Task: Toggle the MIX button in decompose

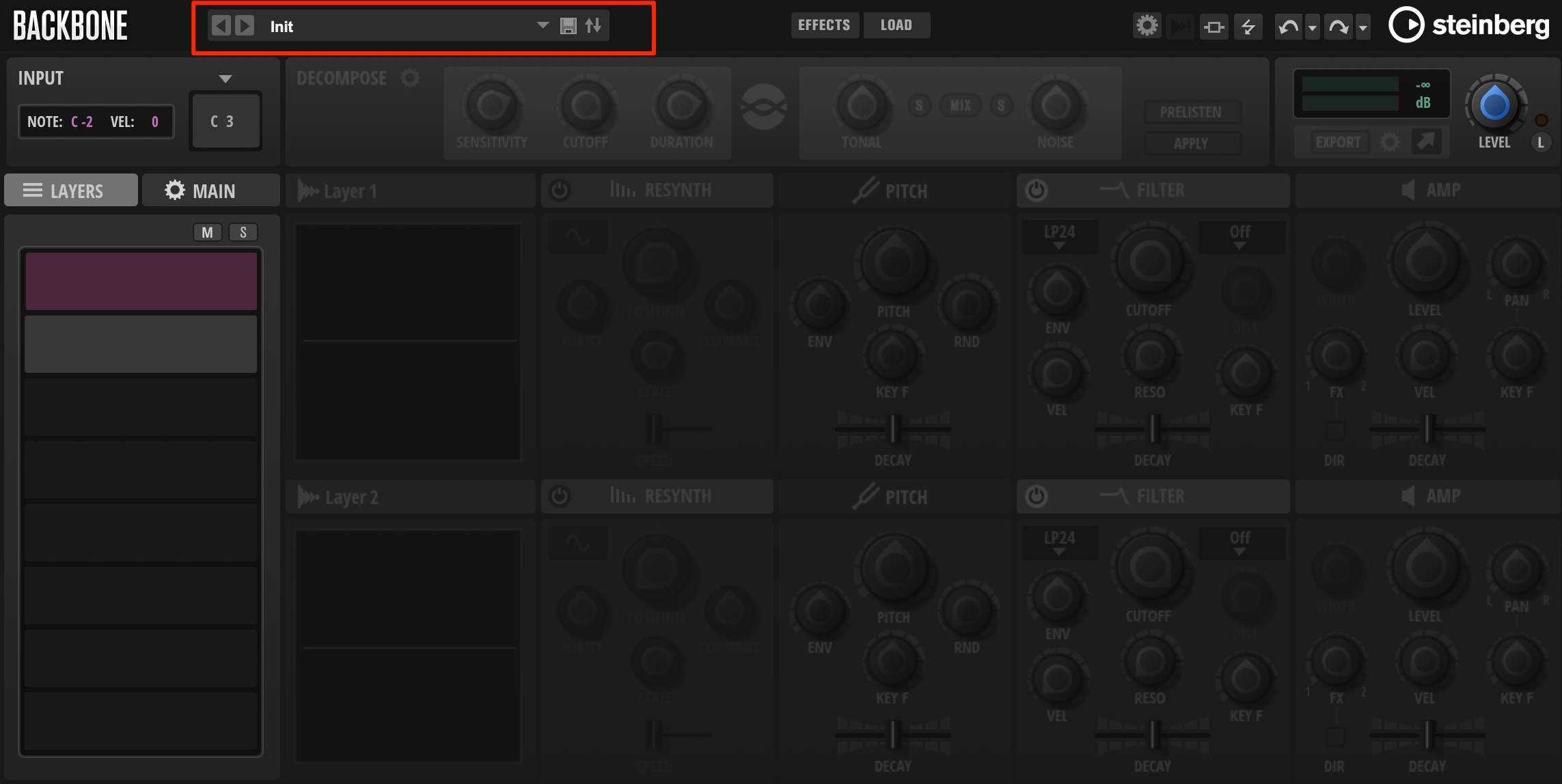Action: (x=960, y=105)
